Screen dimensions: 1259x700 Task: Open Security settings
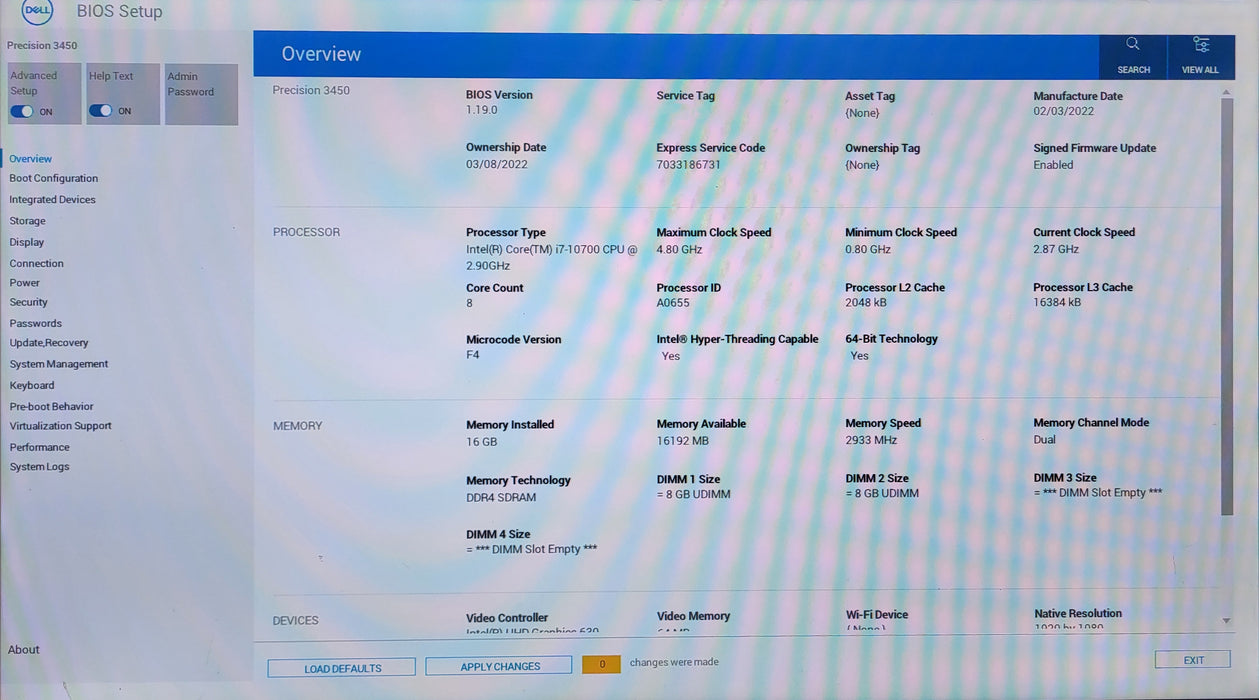coord(29,302)
